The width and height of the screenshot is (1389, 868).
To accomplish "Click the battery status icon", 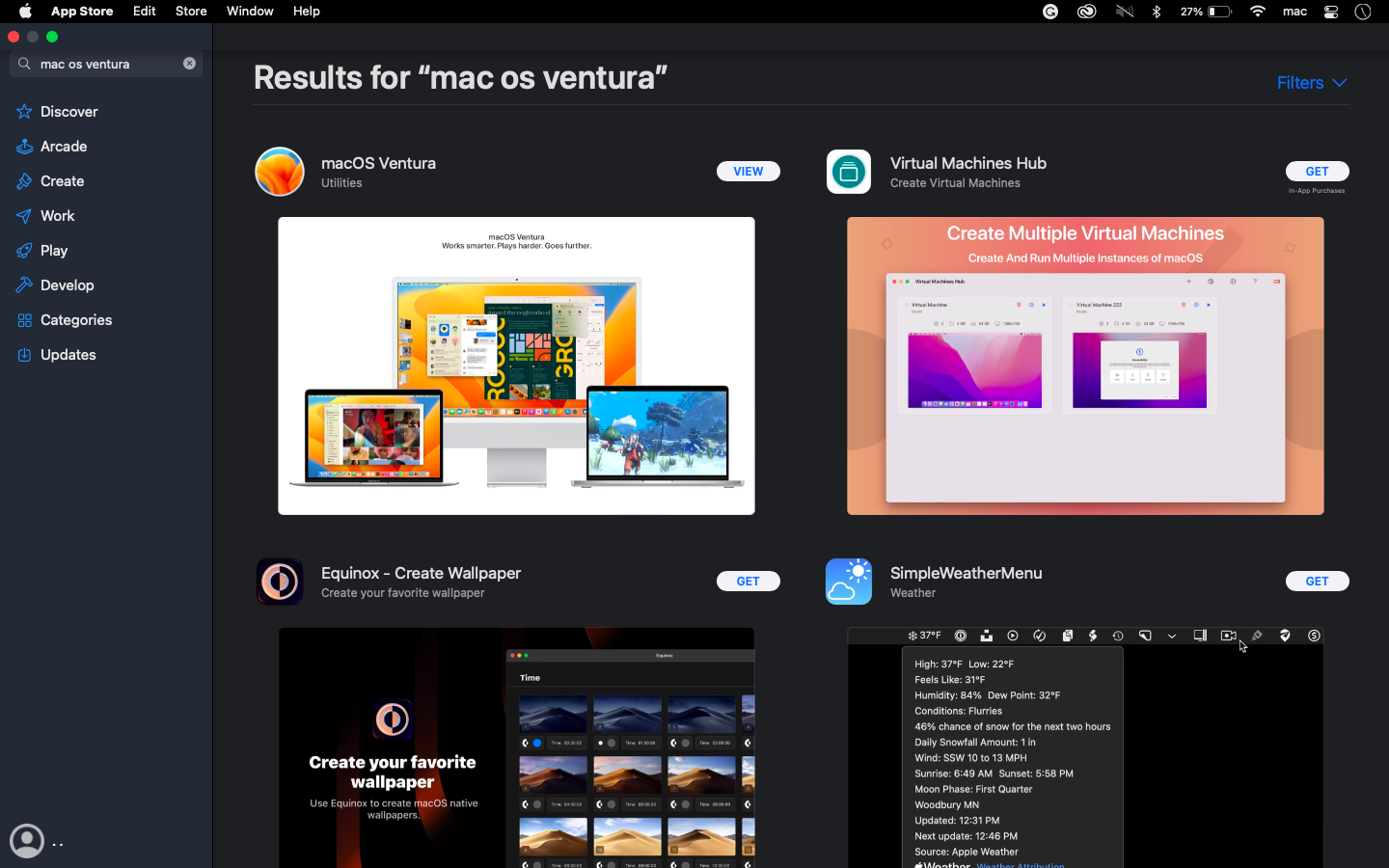I will pyautogui.click(x=1220, y=12).
